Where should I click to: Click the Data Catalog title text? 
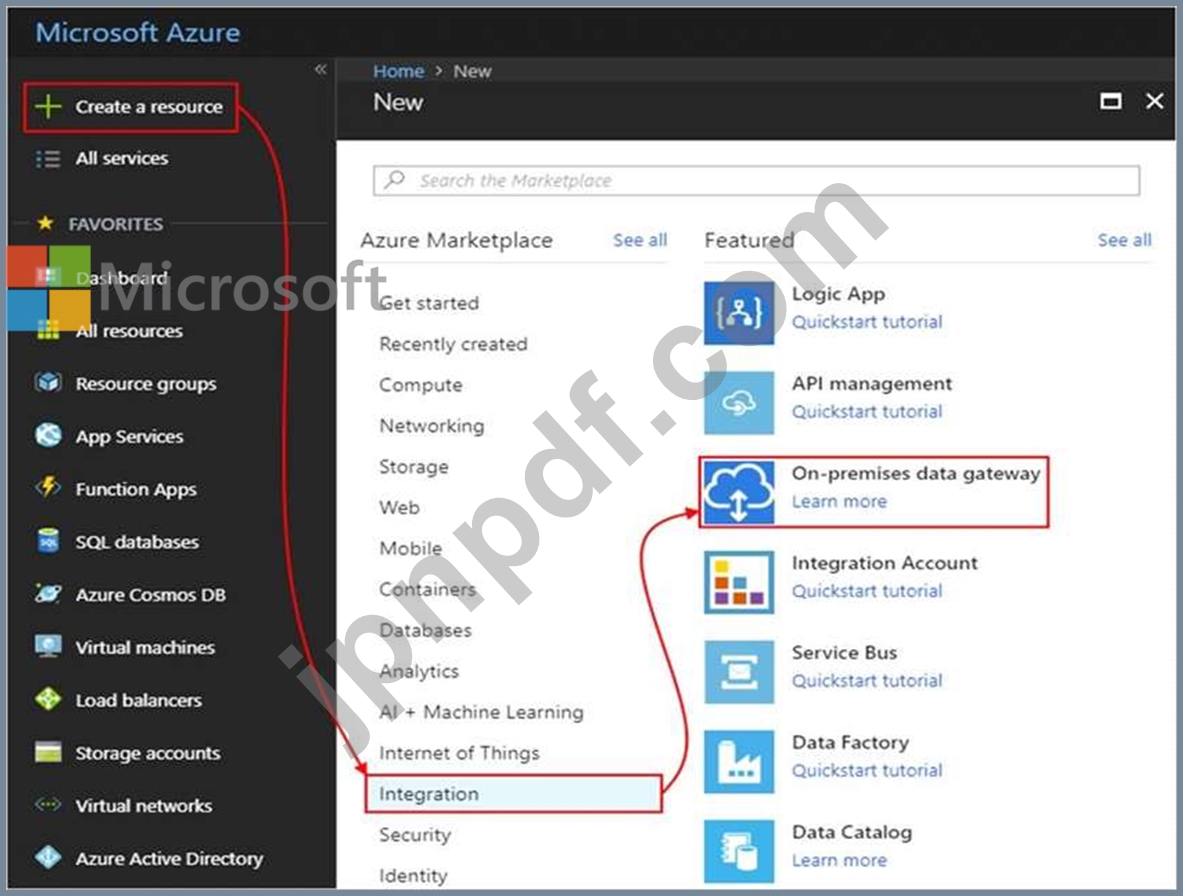[852, 833]
